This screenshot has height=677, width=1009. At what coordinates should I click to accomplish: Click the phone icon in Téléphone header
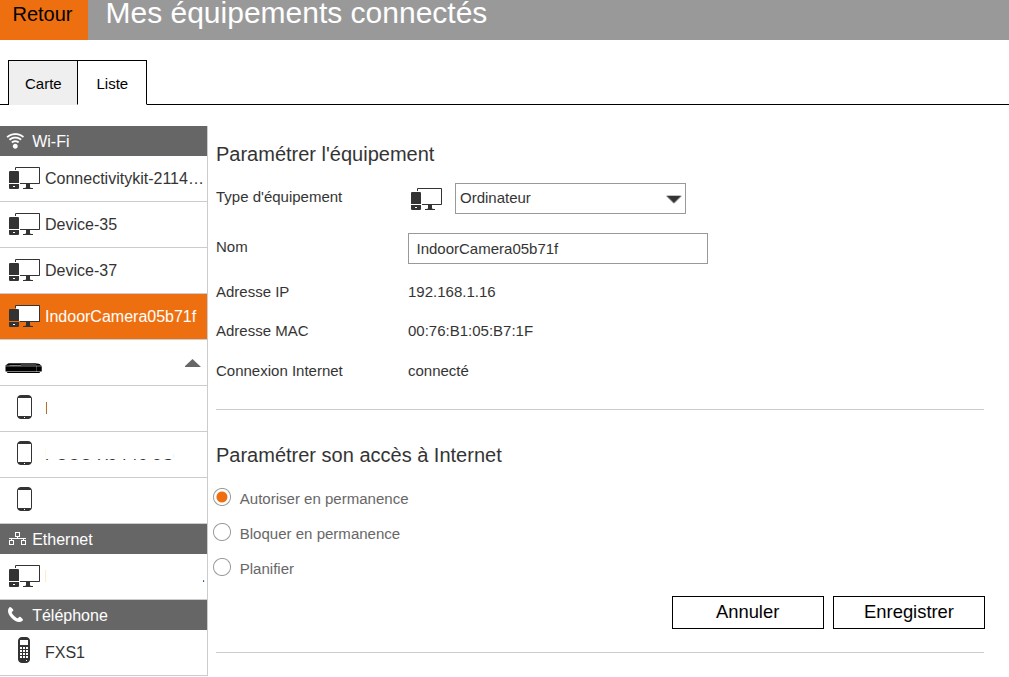pyautogui.click(x=16, y=616)
